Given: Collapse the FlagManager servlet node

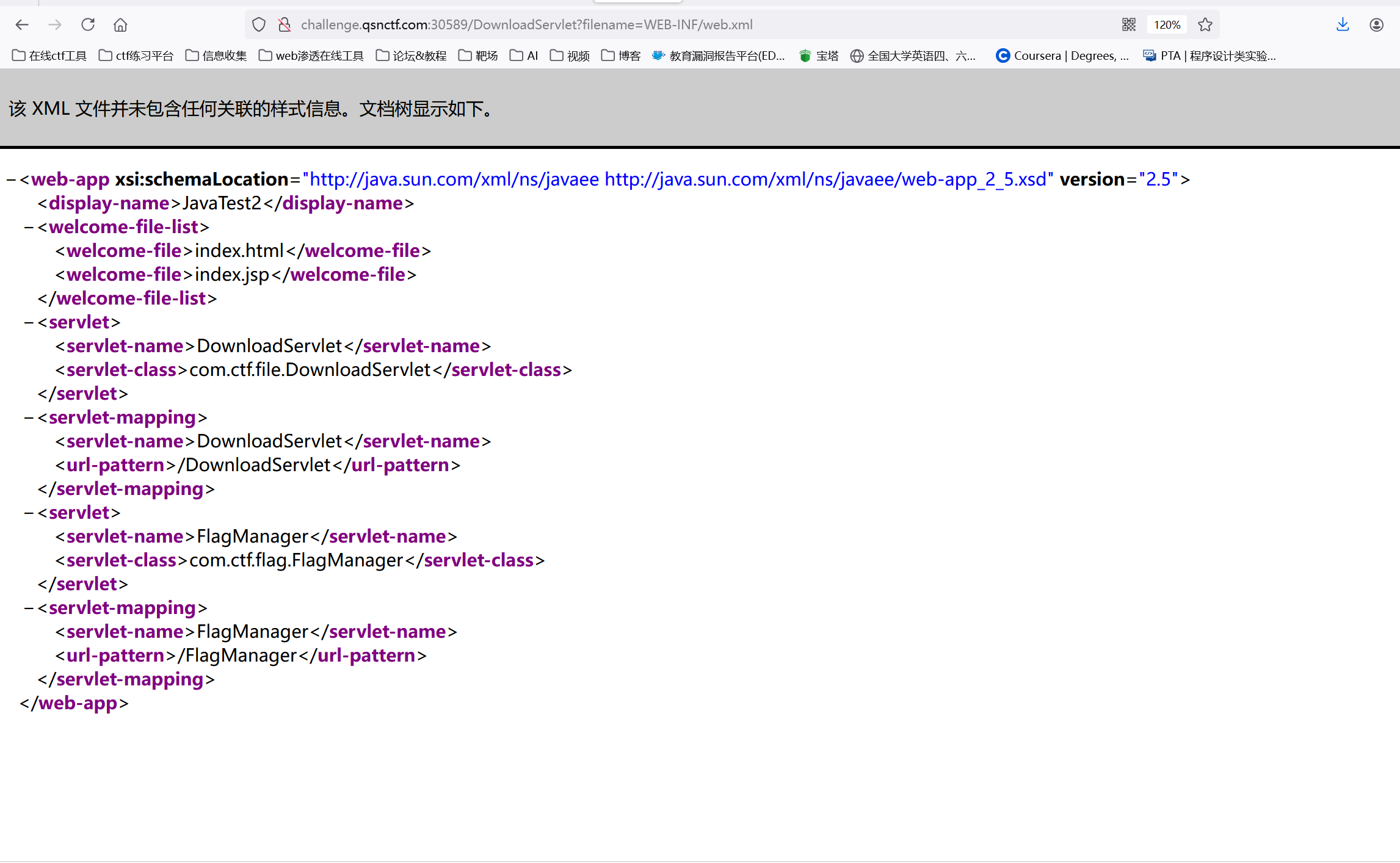Looking at the screenshot, I should (28, 513).
